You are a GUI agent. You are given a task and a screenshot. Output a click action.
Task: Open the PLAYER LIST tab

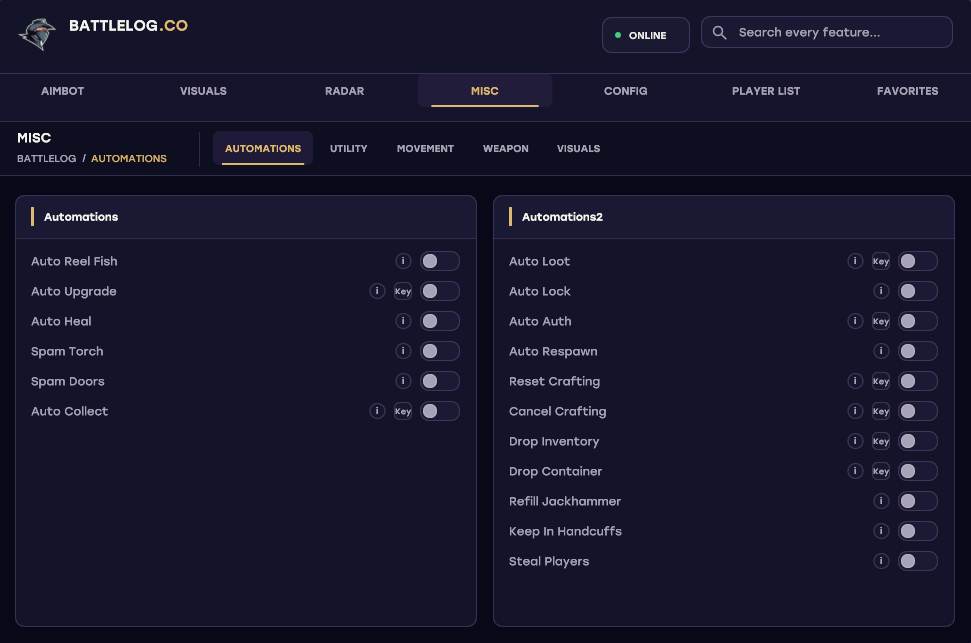tap(766, 91)
